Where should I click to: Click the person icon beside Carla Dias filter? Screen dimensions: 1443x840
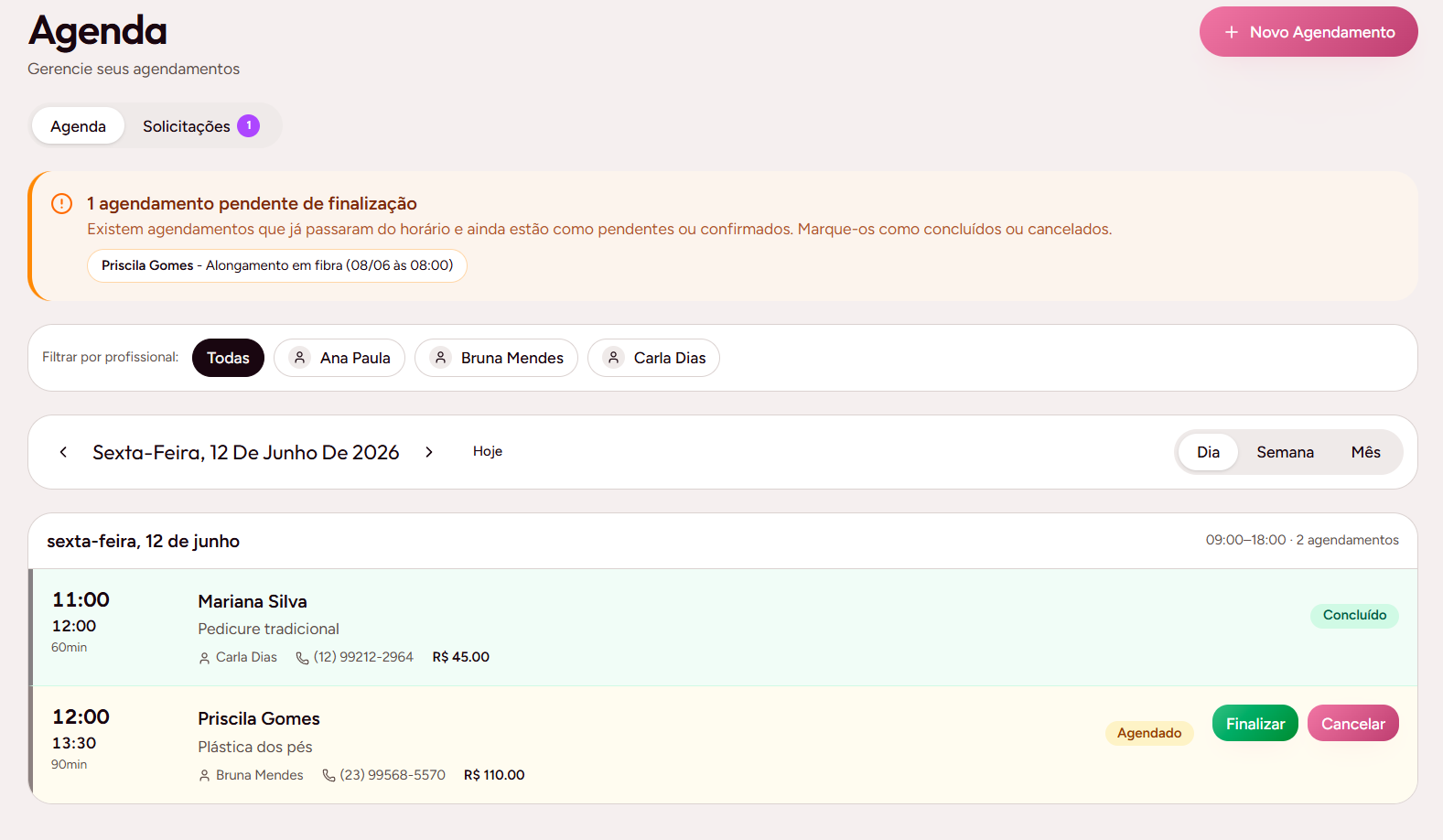[613, 357]
